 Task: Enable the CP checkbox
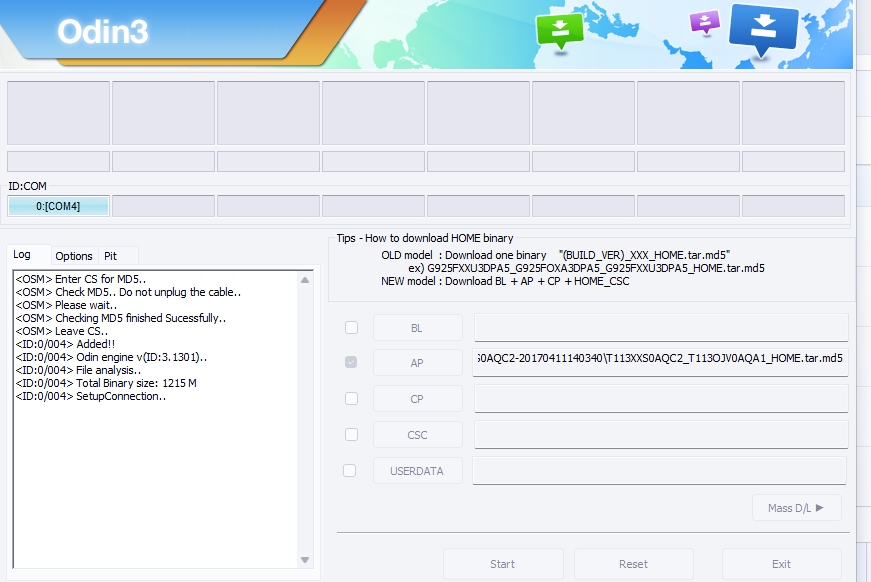[x=351, y=399]
